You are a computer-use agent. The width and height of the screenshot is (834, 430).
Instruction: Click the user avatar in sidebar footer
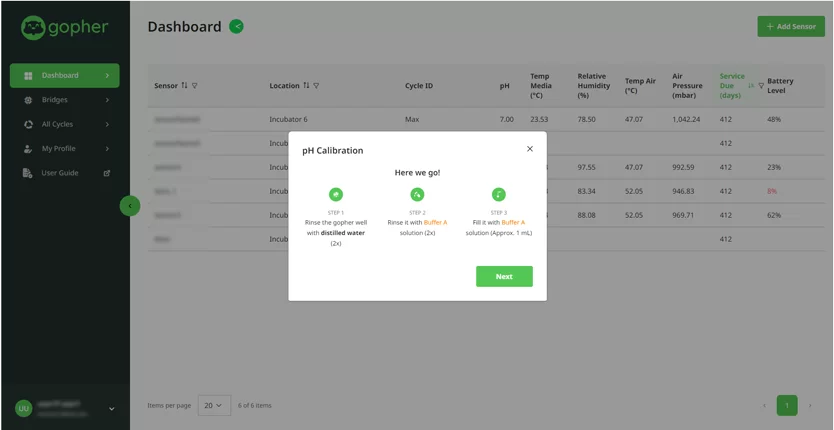point(23,408)
